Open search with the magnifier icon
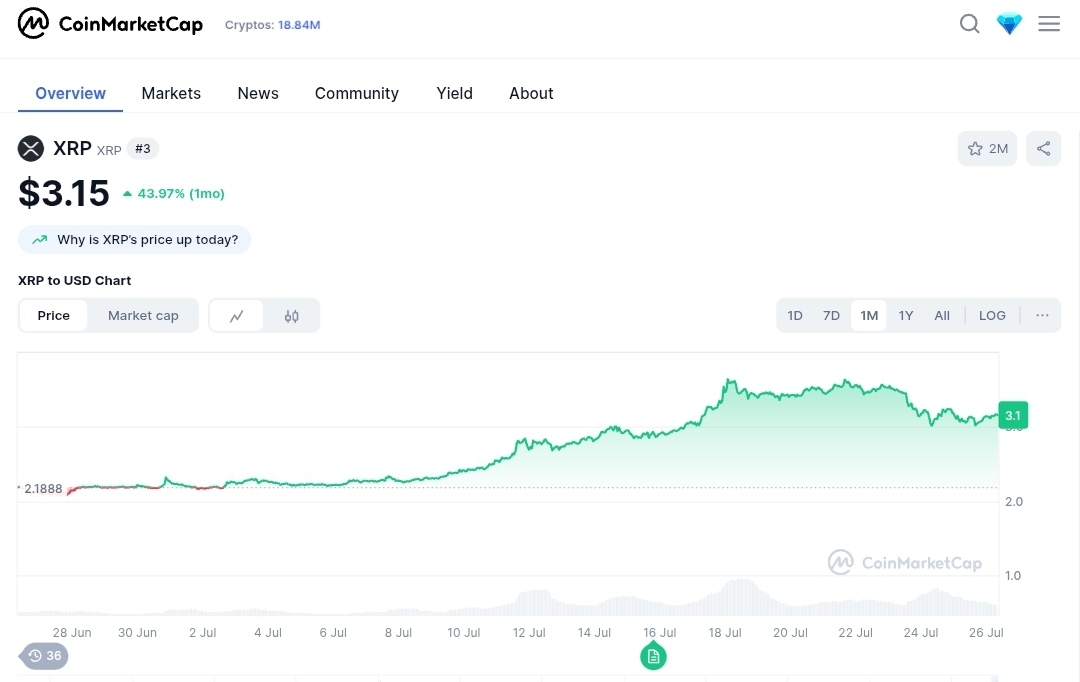 969,24
